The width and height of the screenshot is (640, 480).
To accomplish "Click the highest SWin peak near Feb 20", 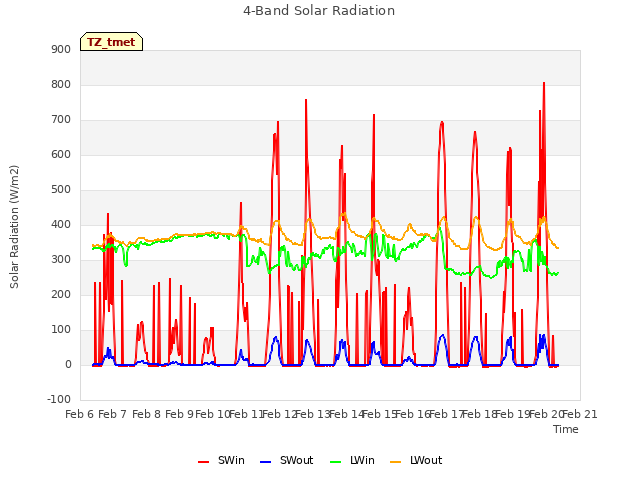I will point(544,83).
